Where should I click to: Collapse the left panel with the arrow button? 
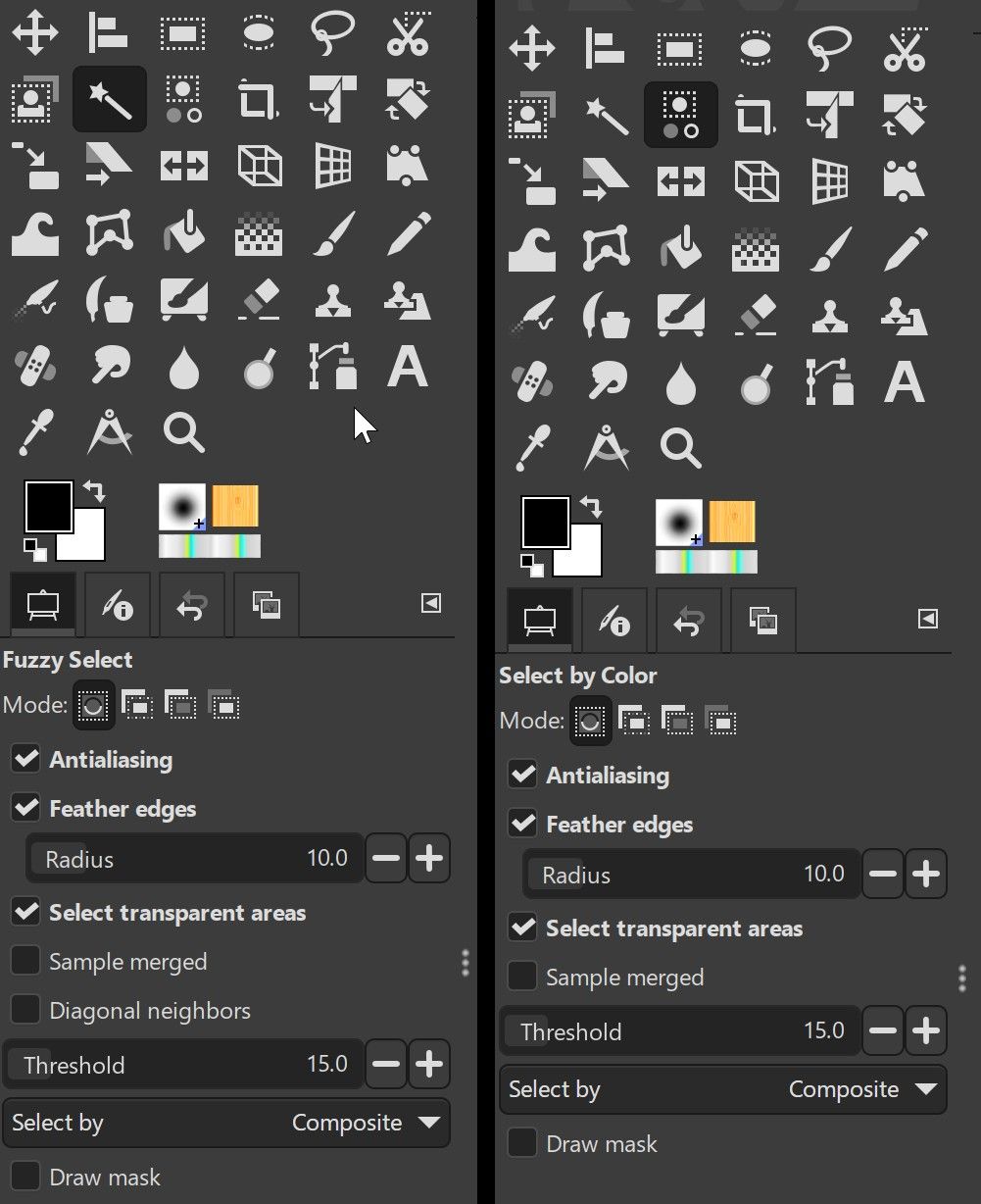(429, 603)
